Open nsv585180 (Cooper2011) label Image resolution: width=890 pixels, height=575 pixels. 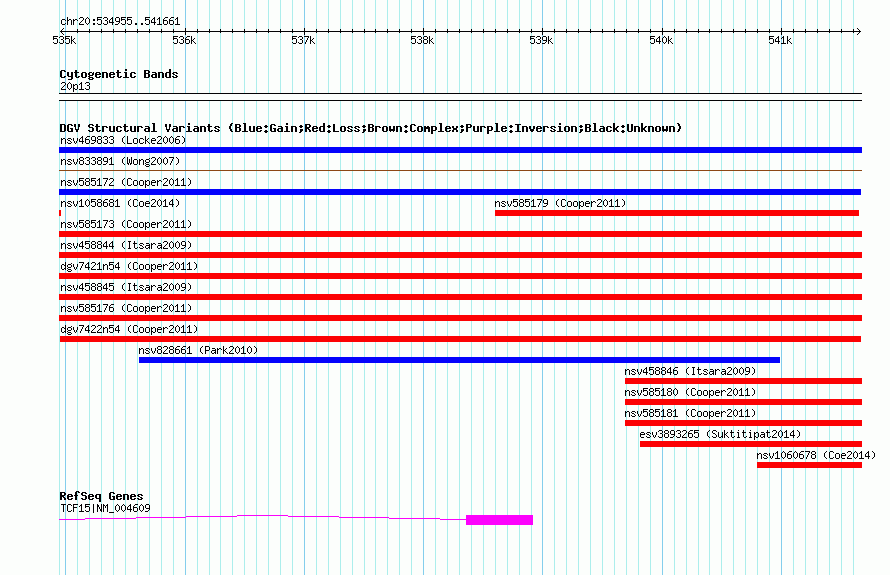[x=690, y=392]
